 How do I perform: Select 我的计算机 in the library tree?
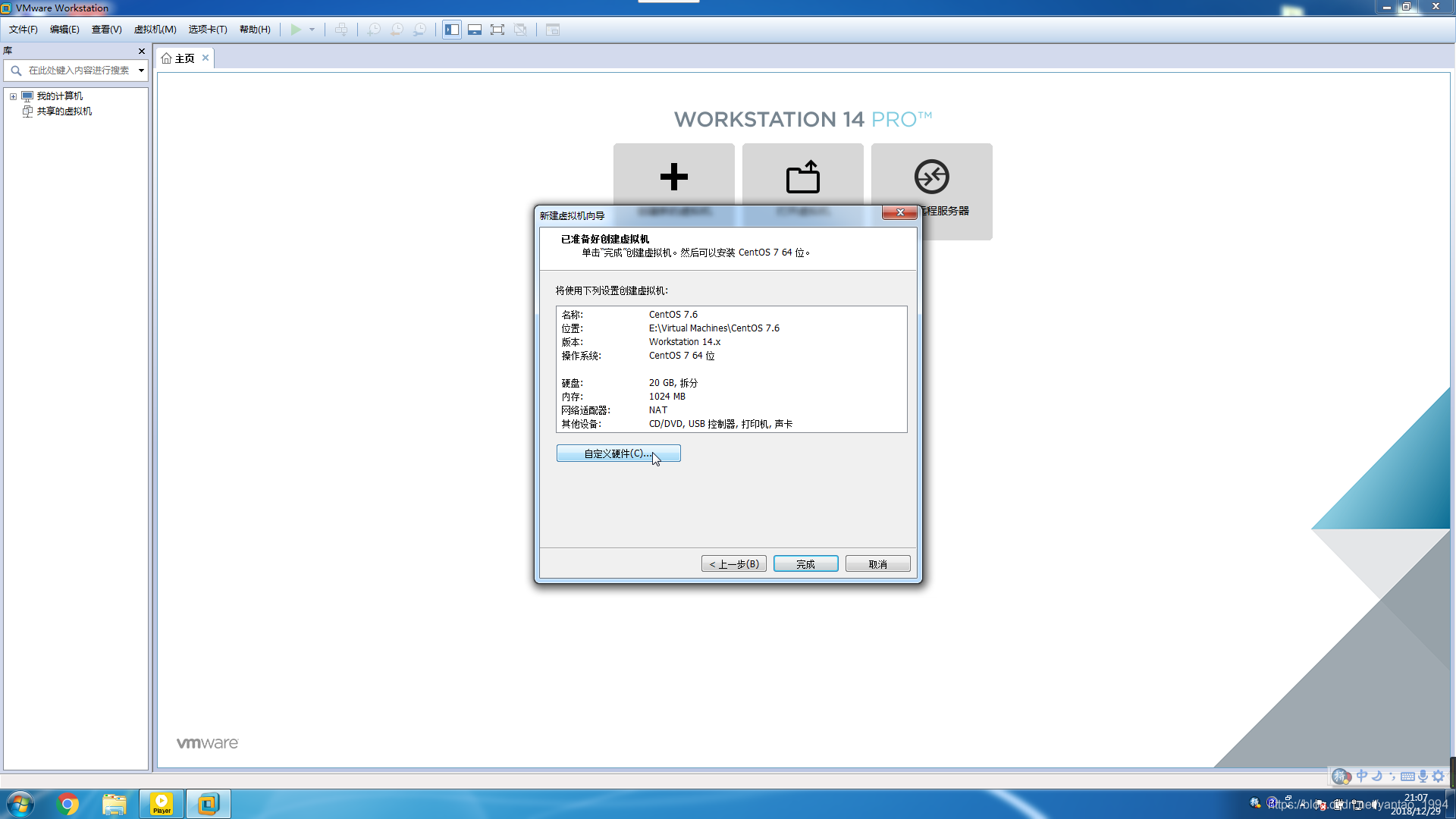pos(60,96)
